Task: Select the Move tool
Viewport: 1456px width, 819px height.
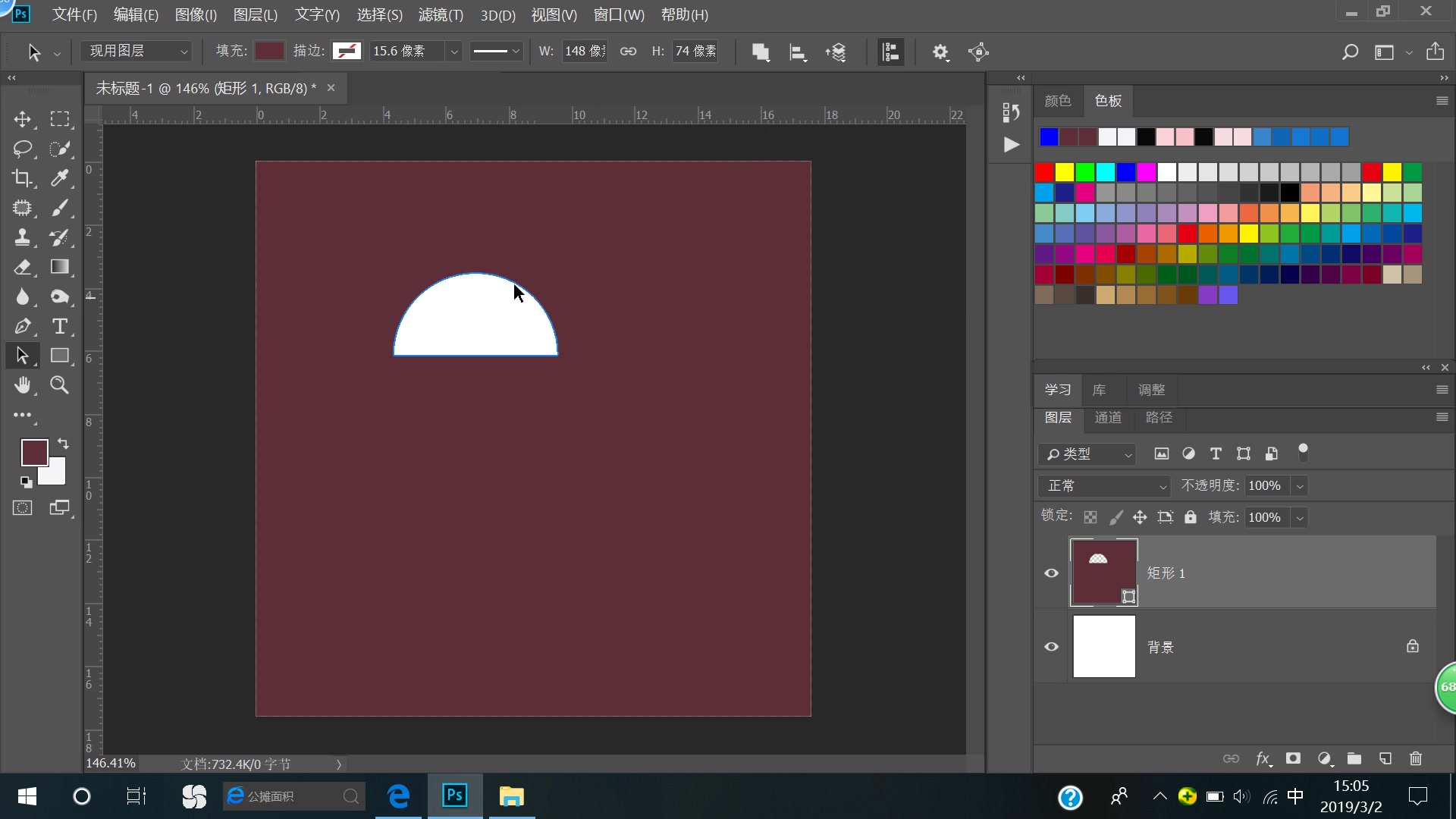Action: (22, 119)
